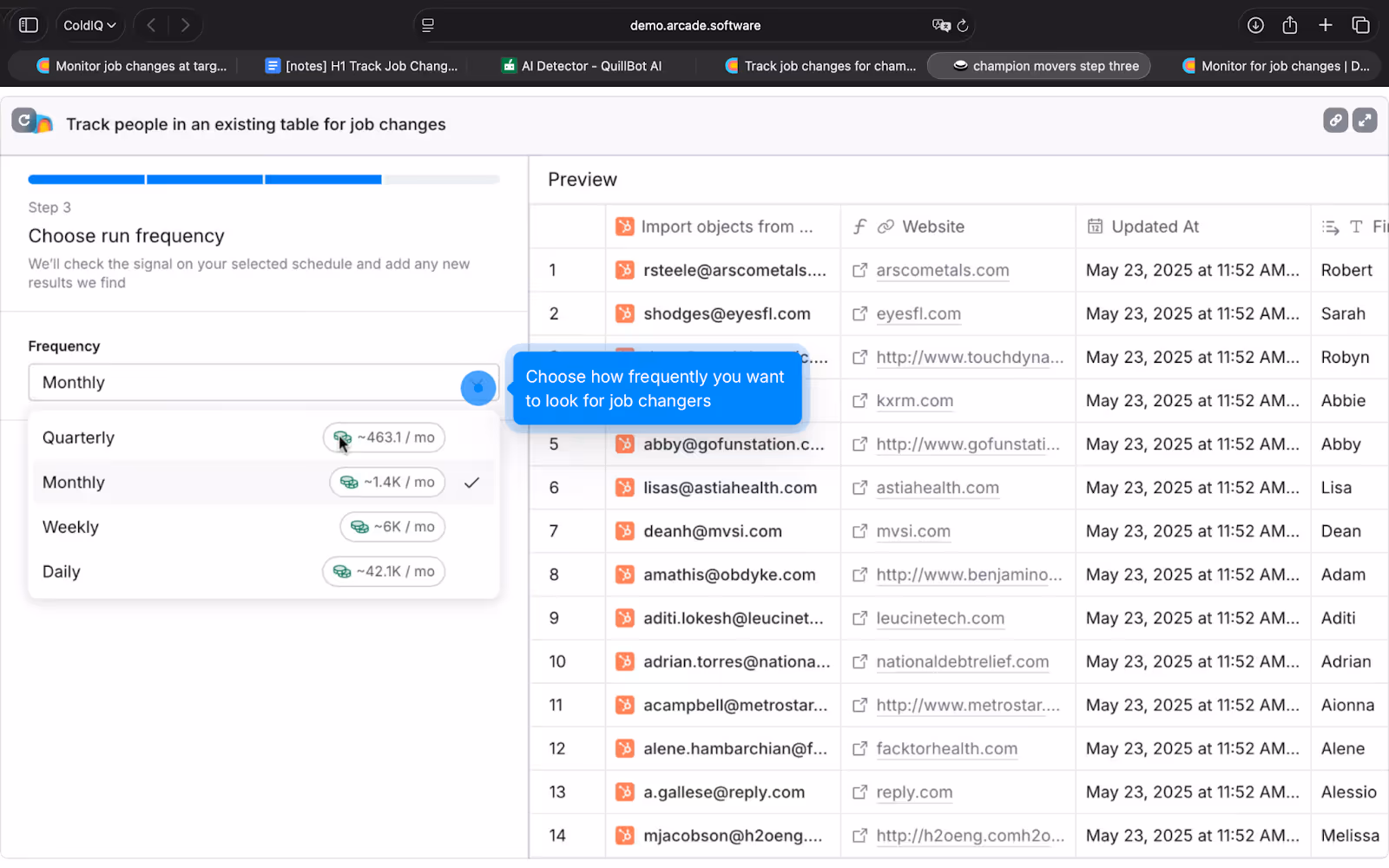Click the step progress bar
This screenshot has height=868, width=1389.
(x=264, y=180)
